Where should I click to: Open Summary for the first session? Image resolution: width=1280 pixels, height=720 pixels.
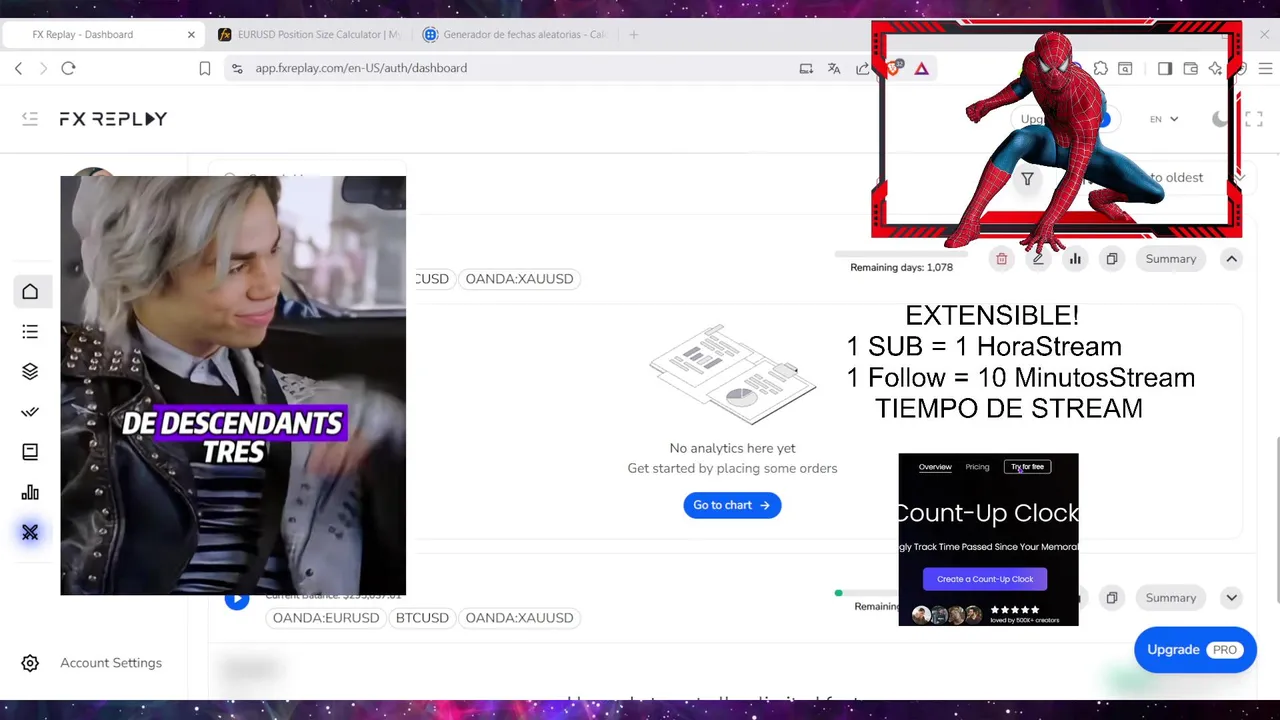[1171, 259]
